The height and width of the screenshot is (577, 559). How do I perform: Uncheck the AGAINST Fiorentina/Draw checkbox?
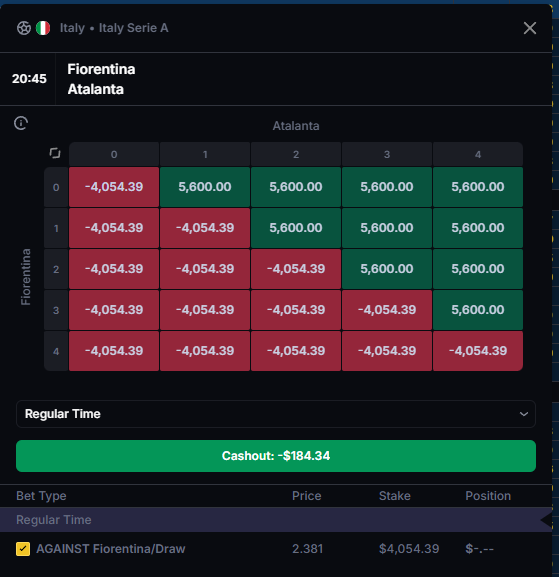coord(23,549)
